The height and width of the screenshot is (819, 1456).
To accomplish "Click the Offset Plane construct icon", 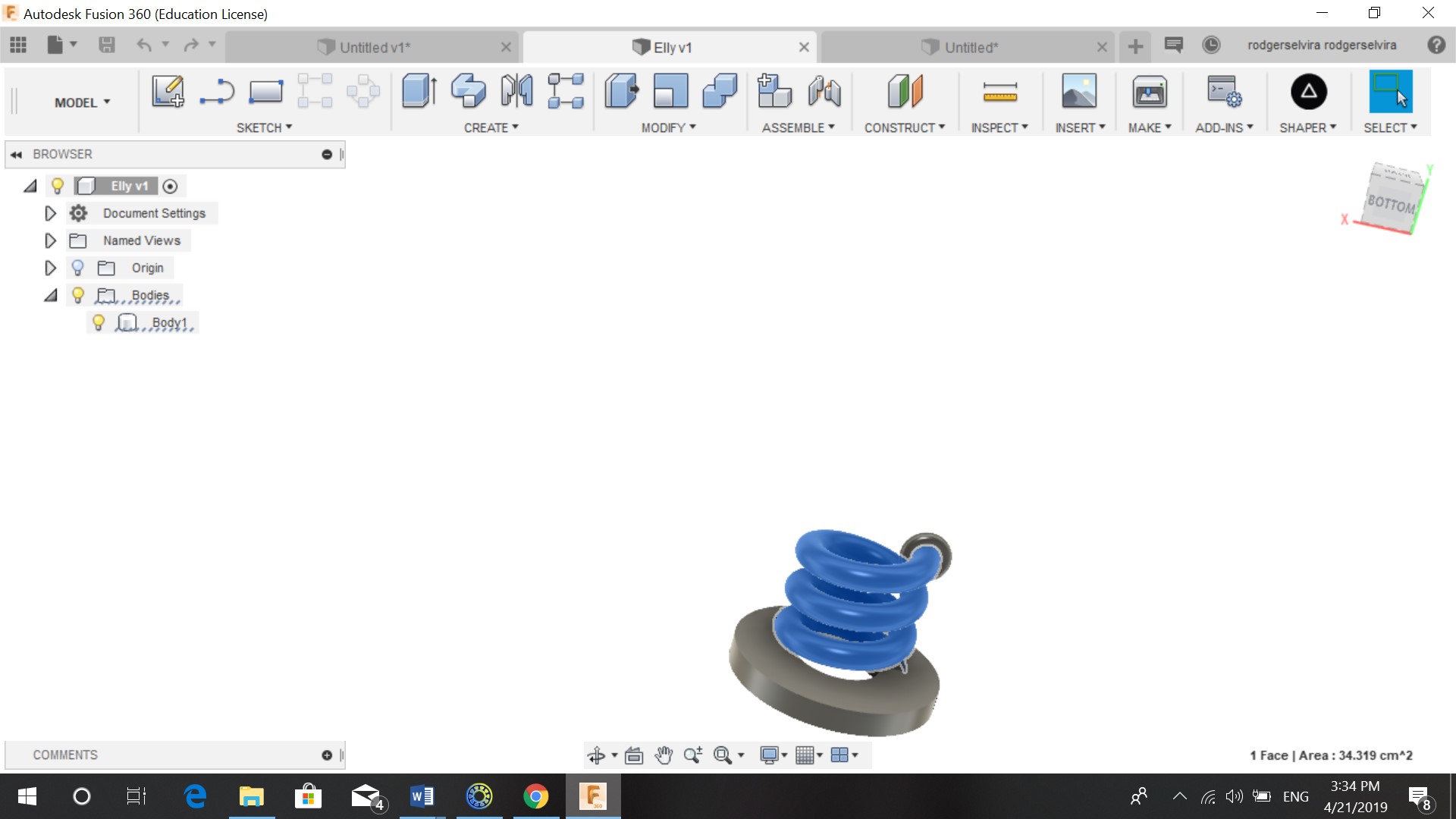I will (x=905, y=92).
